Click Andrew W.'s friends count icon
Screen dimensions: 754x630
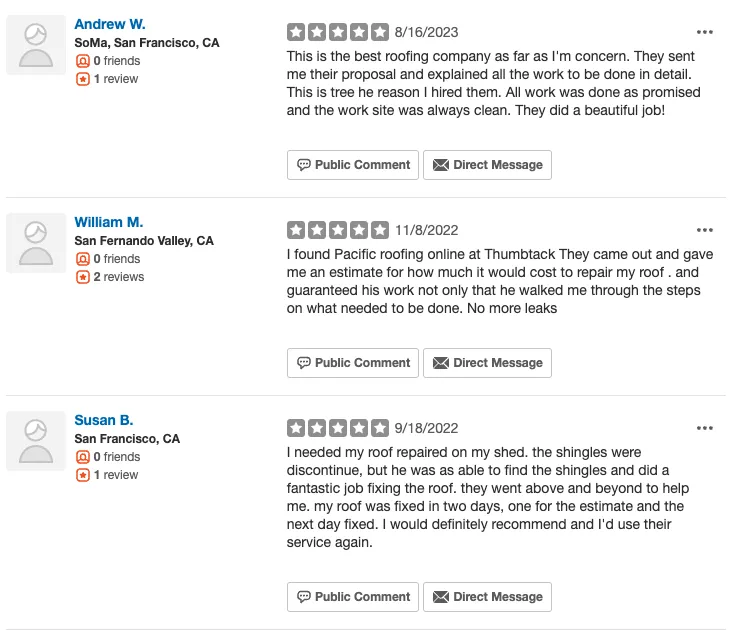click(83, 61)
